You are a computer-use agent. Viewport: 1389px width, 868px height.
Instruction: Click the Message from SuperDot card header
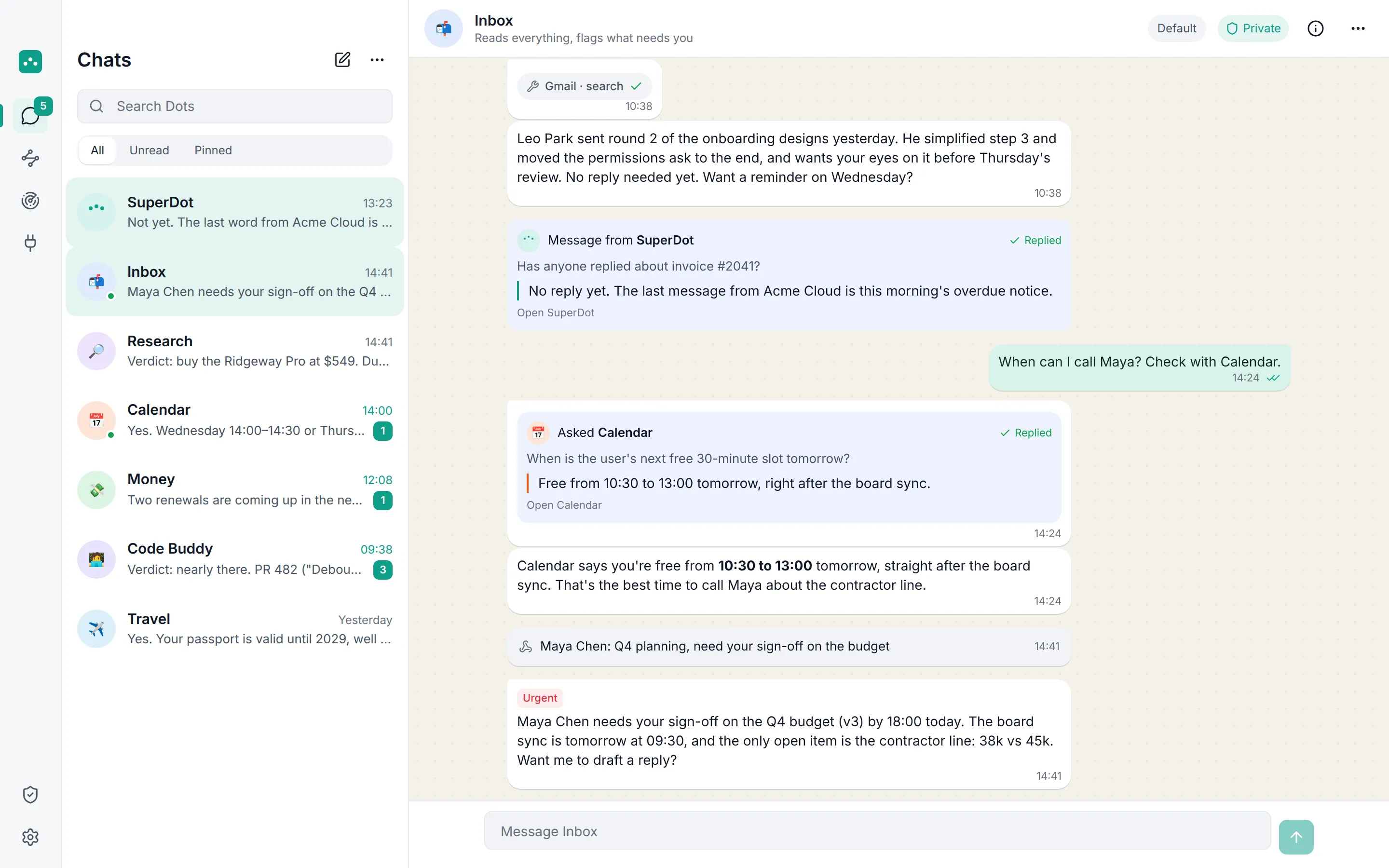789,240
